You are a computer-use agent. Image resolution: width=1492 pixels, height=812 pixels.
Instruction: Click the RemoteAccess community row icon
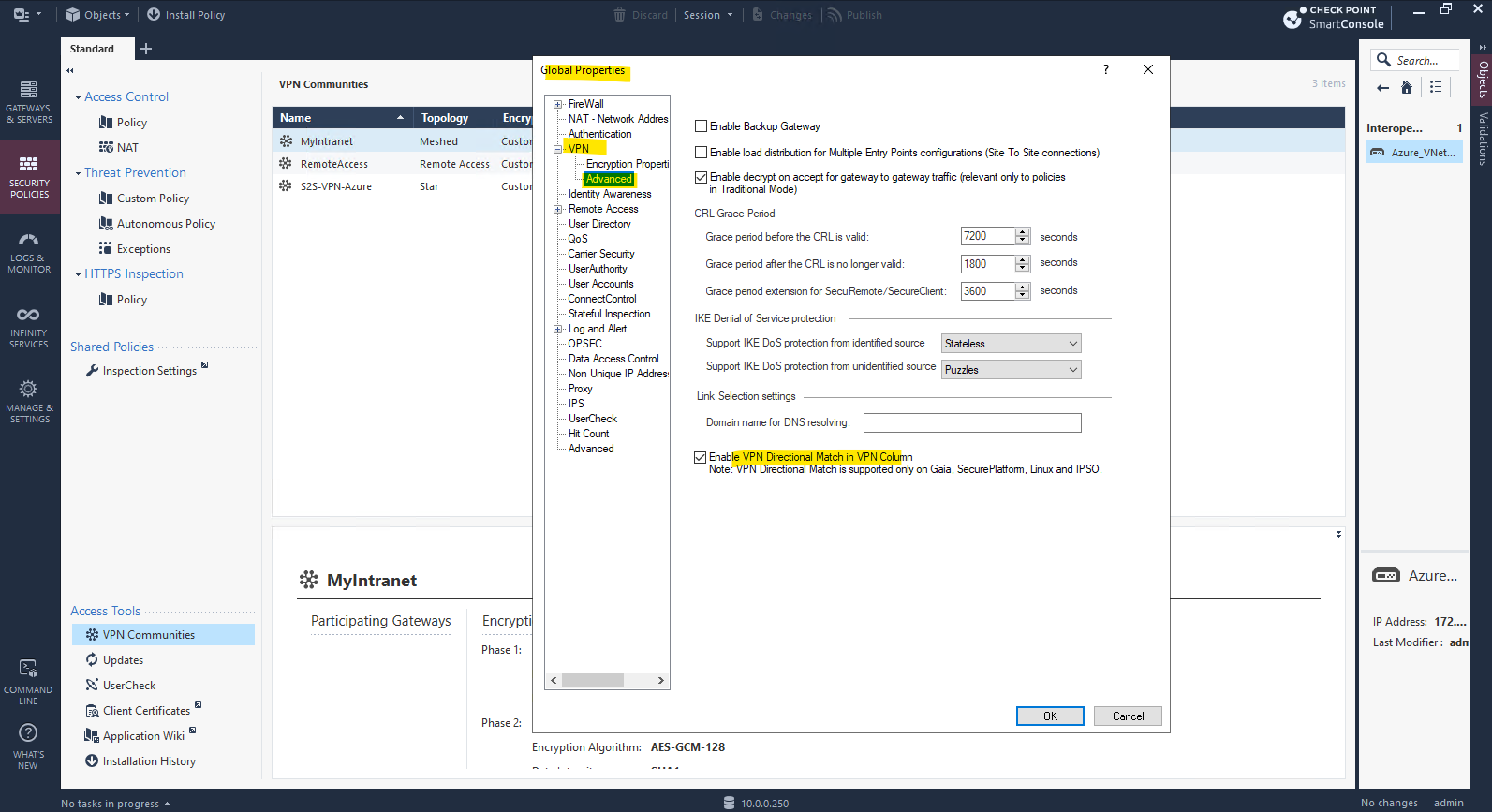286,164
